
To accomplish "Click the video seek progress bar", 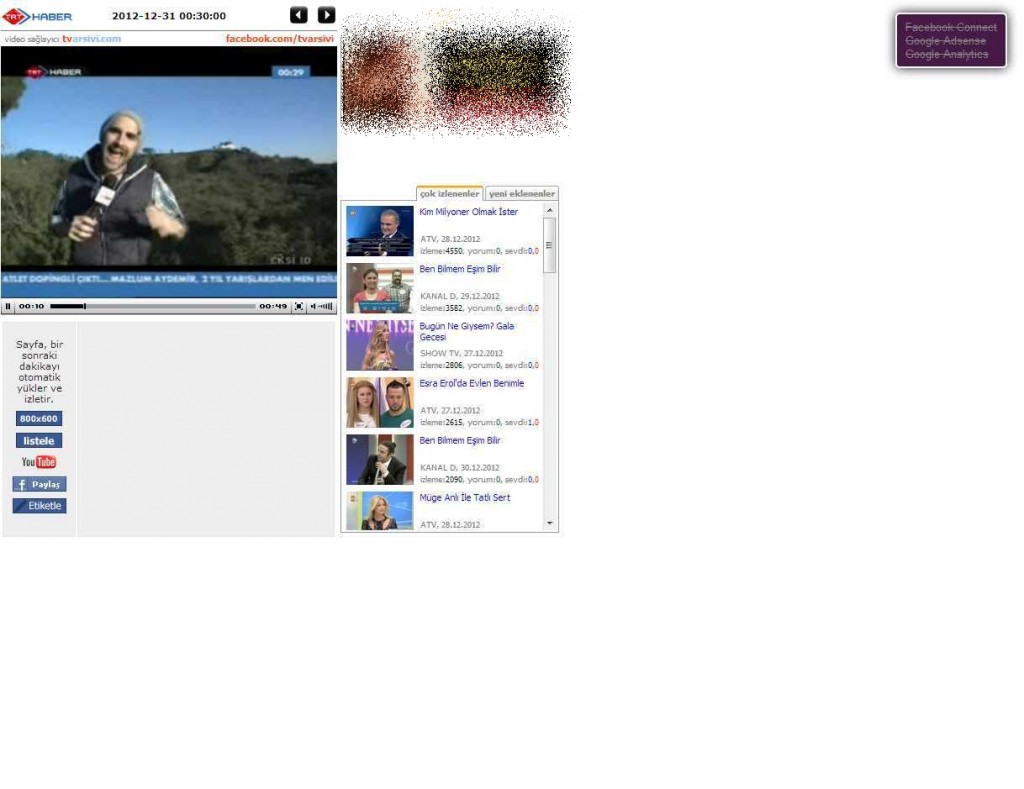I will 152,307.
